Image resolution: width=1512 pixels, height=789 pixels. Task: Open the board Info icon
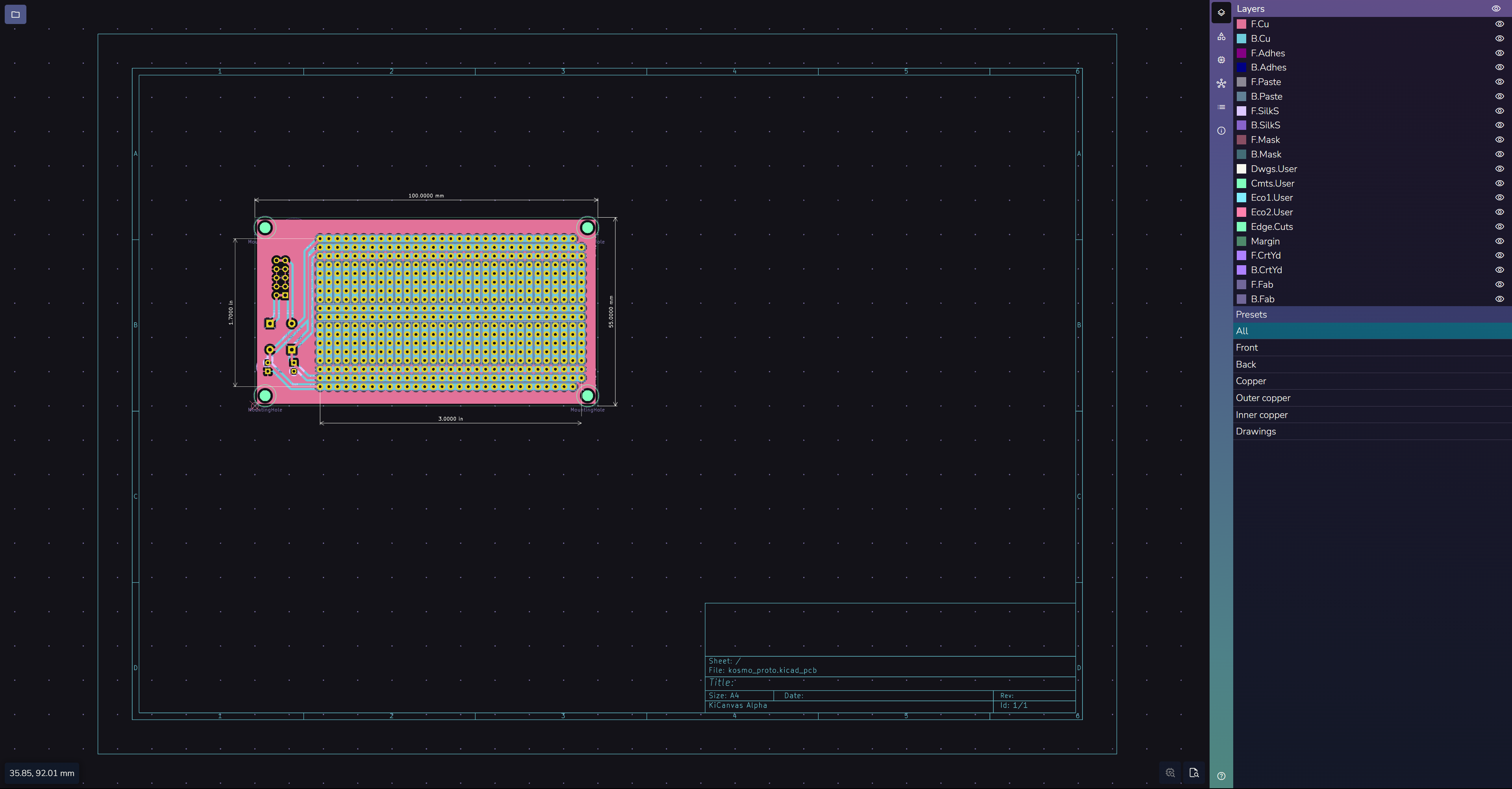tap(1221, 131)
